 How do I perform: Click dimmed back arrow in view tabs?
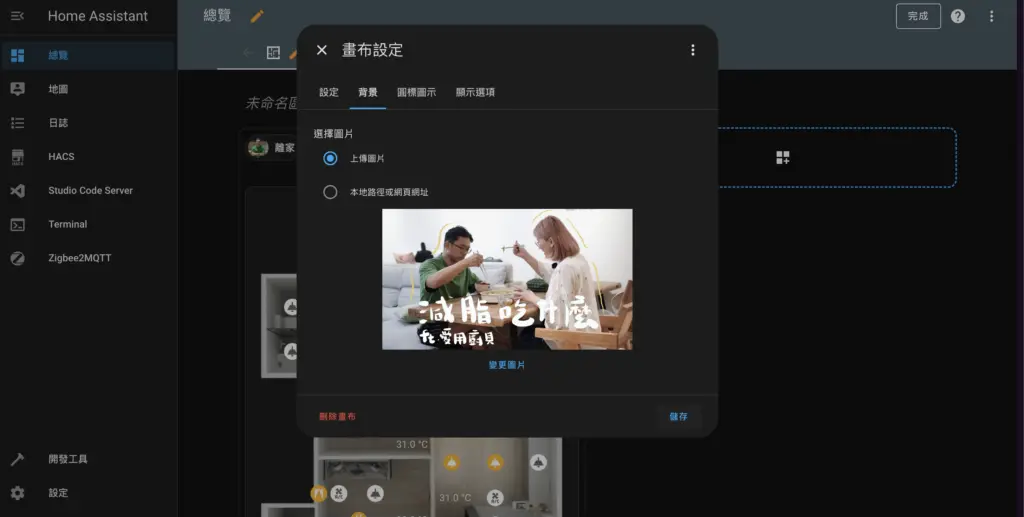248,53
